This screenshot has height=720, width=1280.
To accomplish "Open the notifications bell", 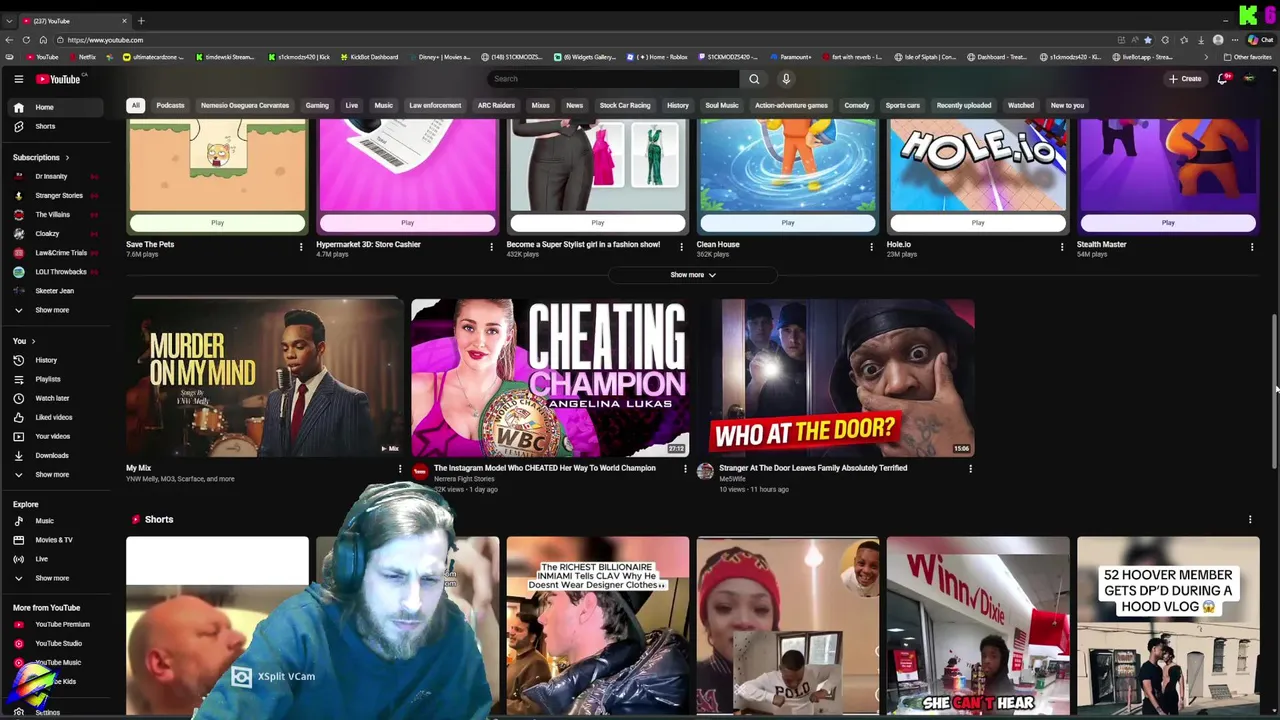I will [x=1222, y=79].
